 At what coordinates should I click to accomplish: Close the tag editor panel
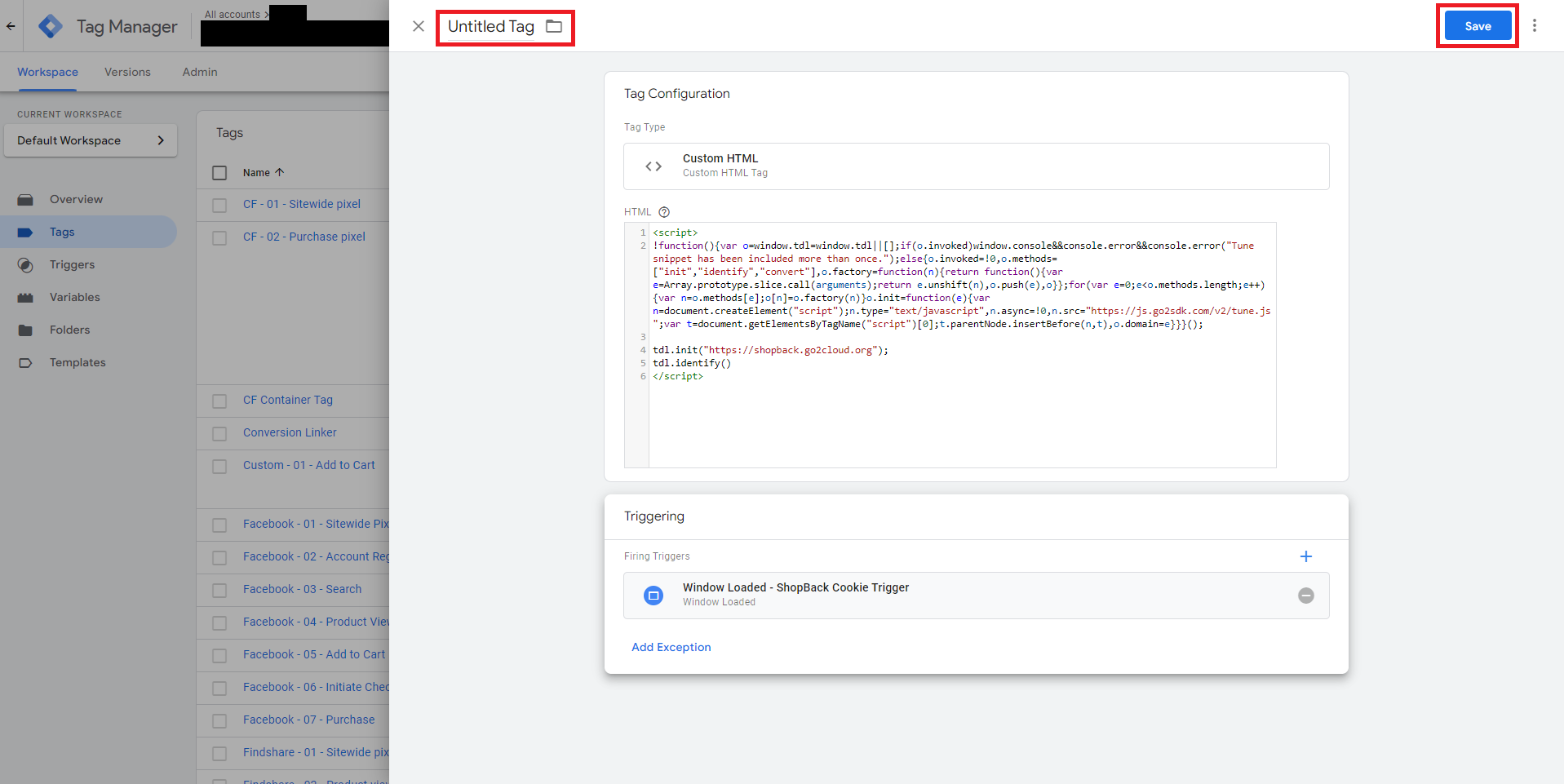[419, 26]
